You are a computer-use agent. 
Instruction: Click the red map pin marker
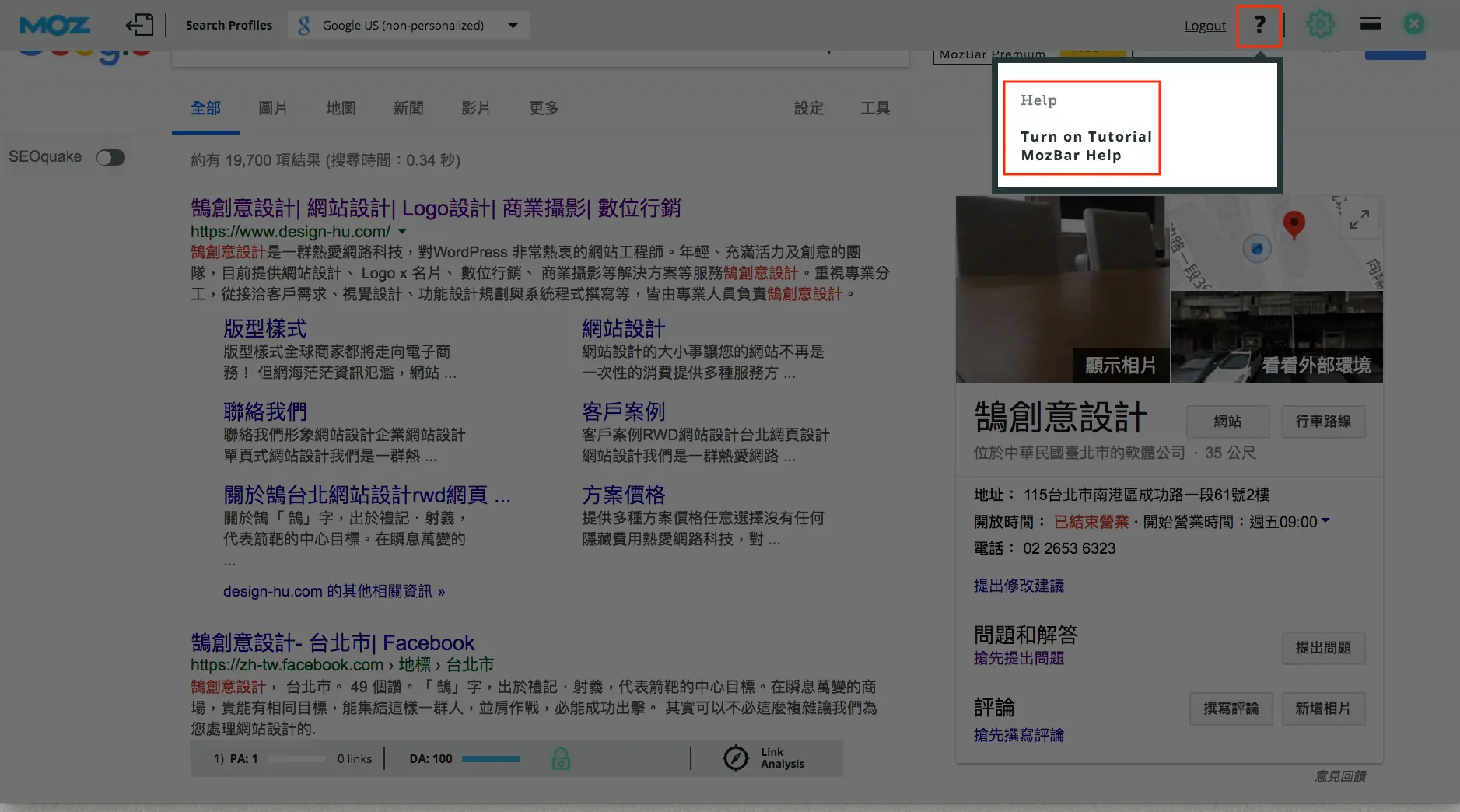coord(1294,225)
